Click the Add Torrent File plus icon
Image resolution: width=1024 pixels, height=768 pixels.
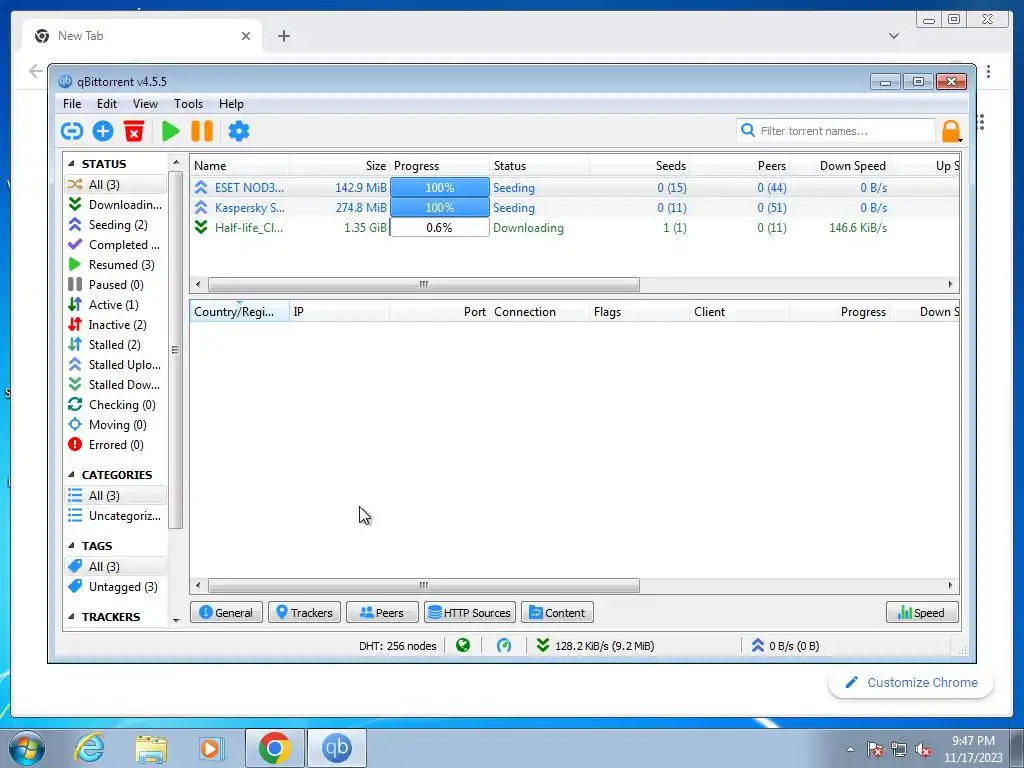coord(103,131)
